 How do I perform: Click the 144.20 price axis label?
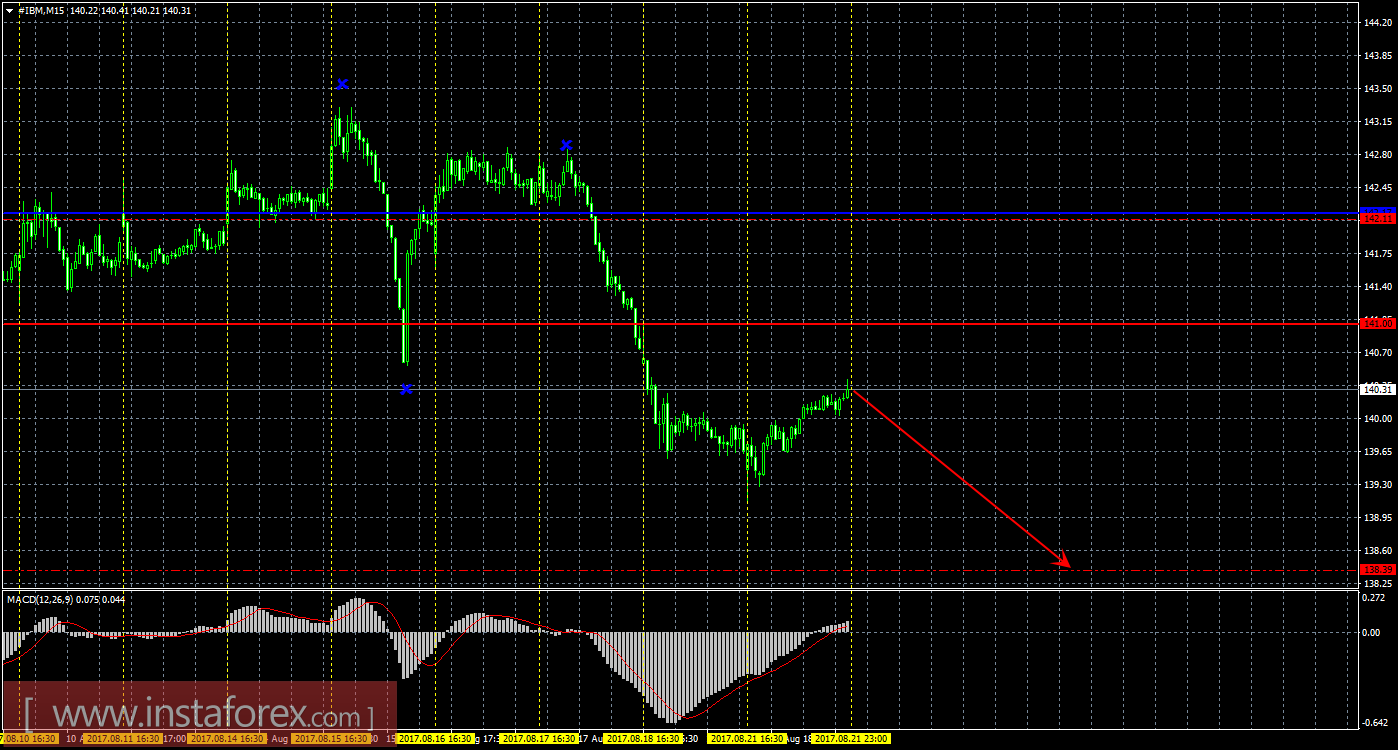1378,23
